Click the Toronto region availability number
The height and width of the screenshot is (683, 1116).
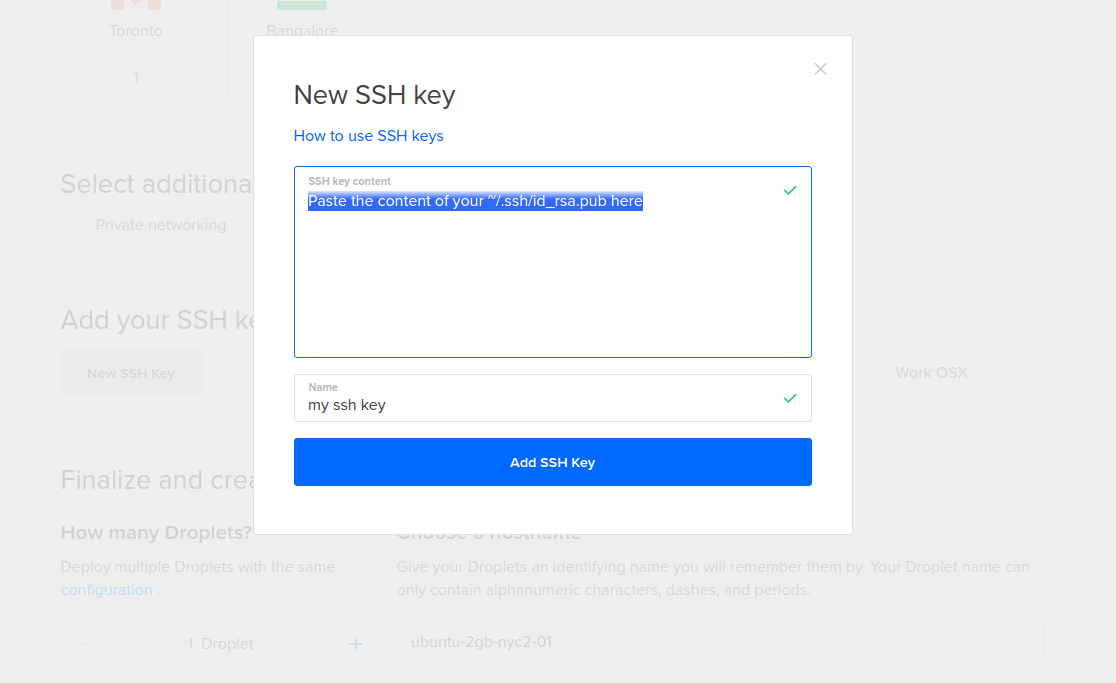pyautogui.click(x=135, y=76)
